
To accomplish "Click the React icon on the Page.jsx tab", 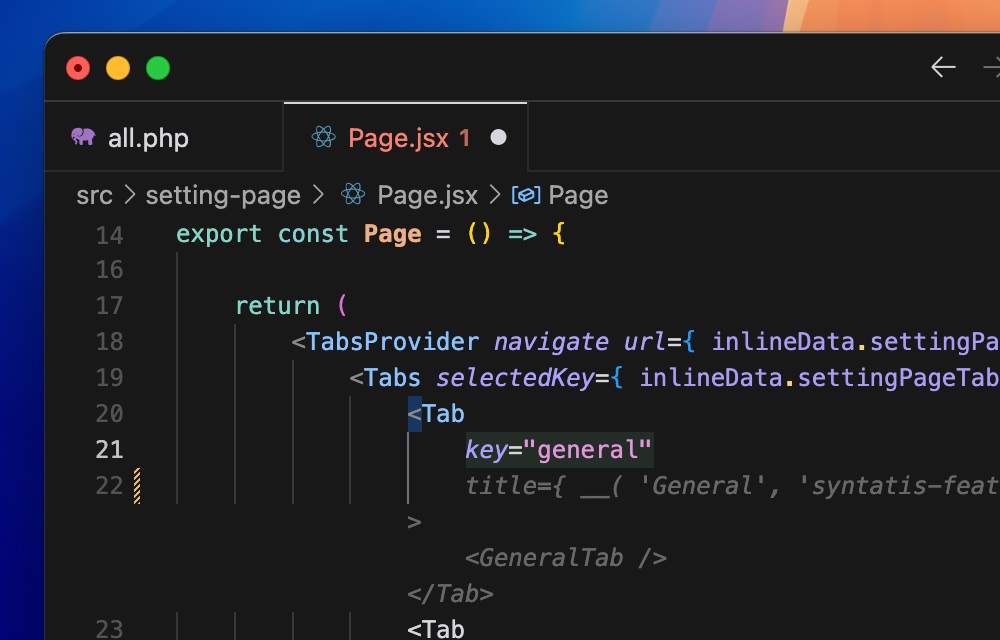I will coord(322,137).
